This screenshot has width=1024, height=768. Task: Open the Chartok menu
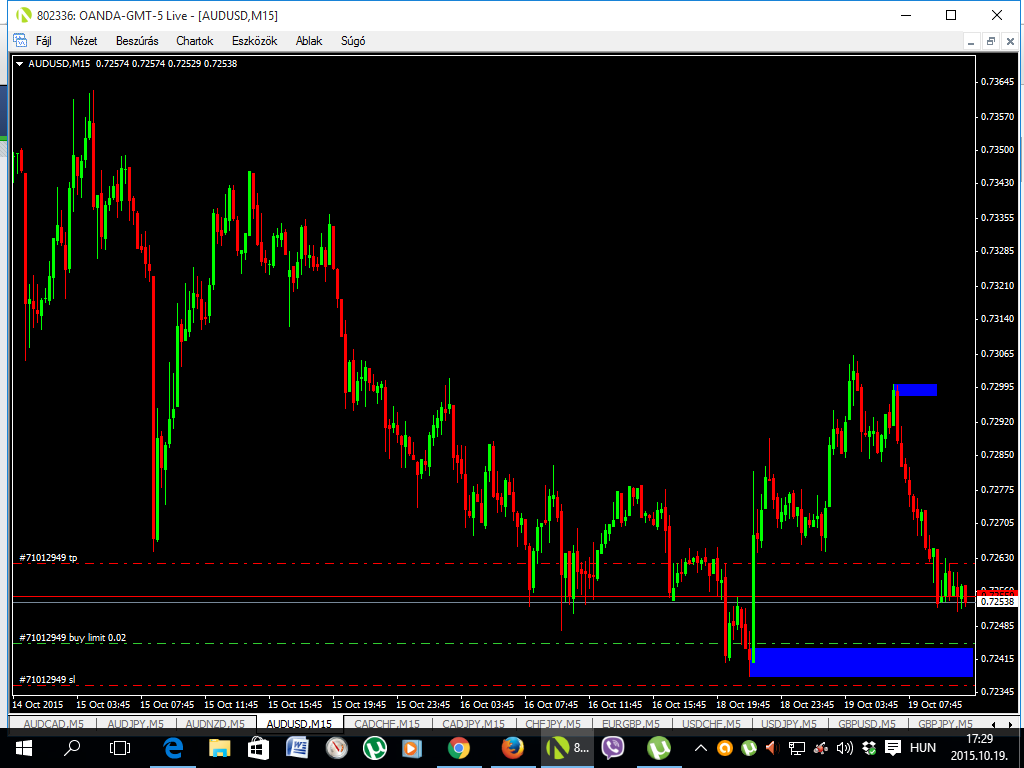coord(194,41)
